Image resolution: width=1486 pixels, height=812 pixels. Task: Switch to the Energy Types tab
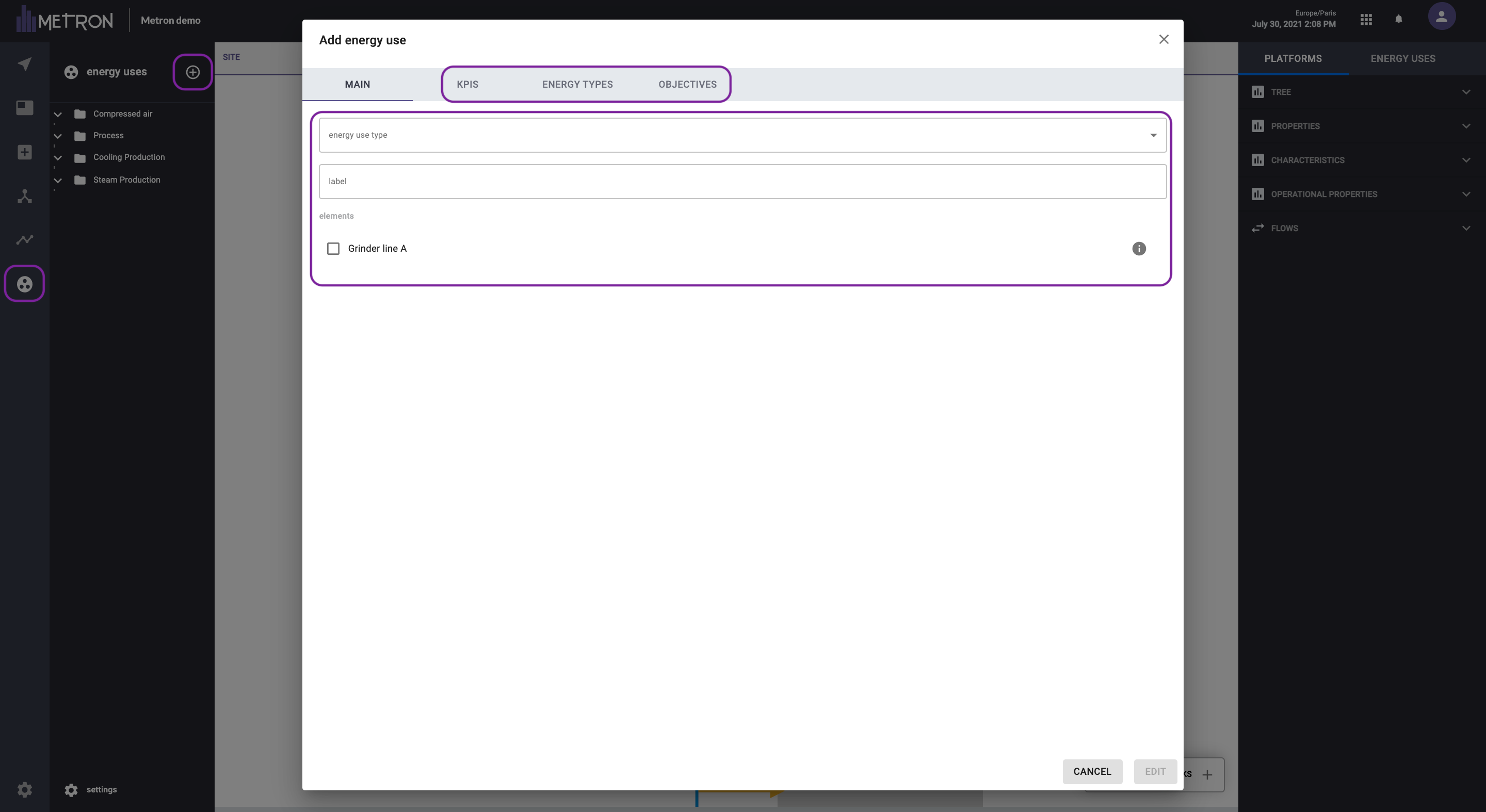577,84
